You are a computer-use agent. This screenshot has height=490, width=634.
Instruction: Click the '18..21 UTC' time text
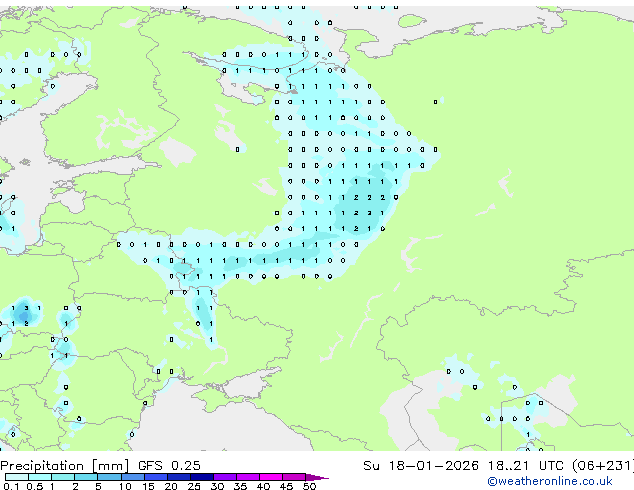pyautogui.click(x=525, y=466)
